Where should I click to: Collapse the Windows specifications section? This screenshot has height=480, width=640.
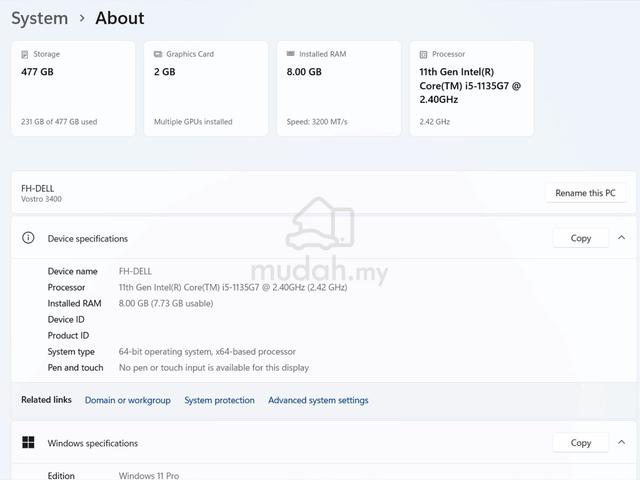621,442
